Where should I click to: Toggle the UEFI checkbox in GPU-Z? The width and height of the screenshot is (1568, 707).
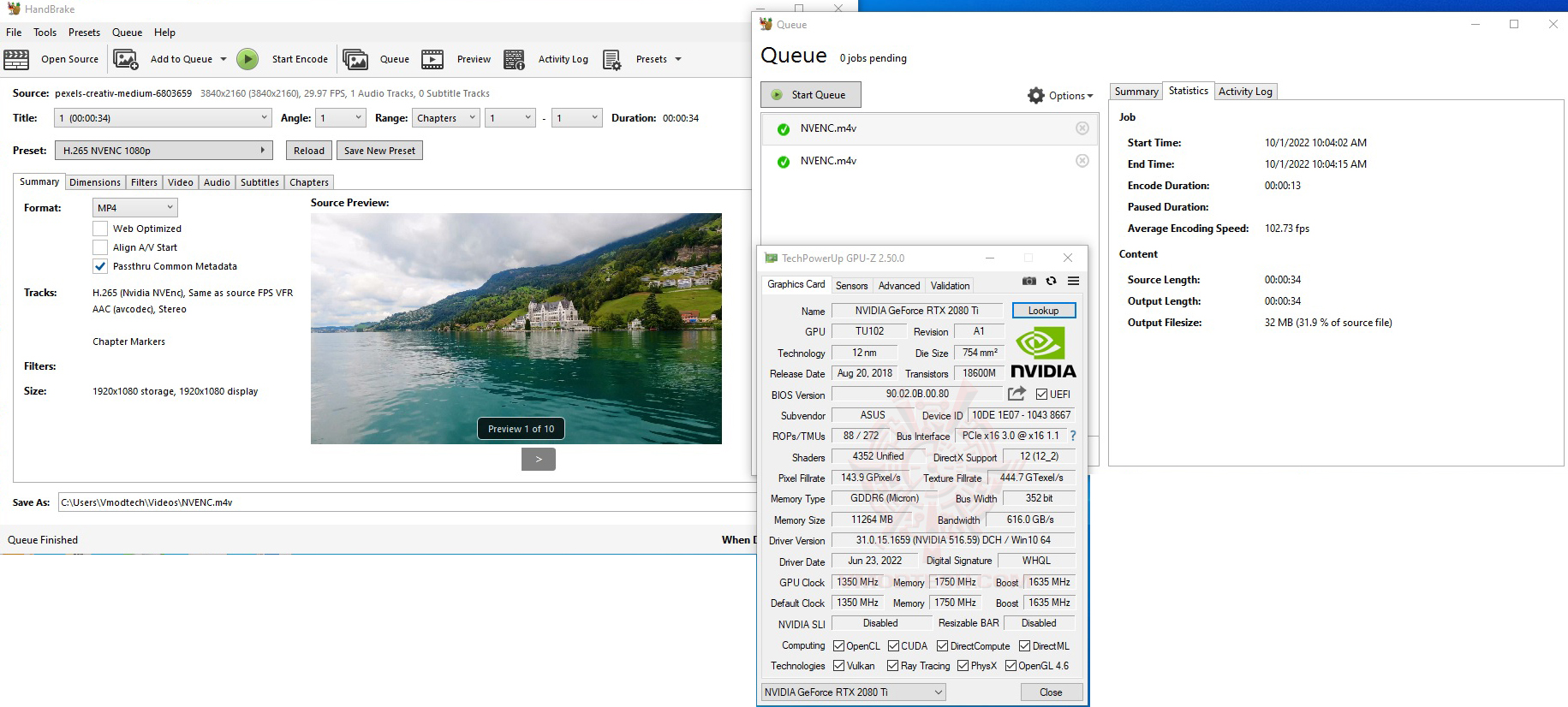point(1041,395)
